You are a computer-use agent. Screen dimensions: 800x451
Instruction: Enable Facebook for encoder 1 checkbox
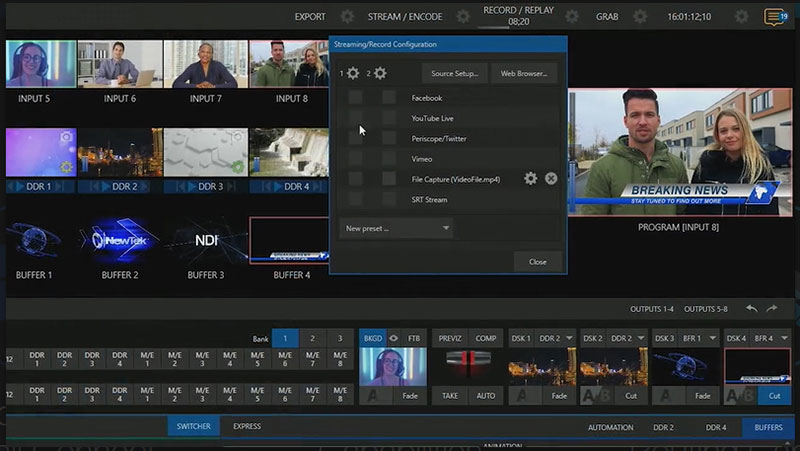click(x=355, y=98)
